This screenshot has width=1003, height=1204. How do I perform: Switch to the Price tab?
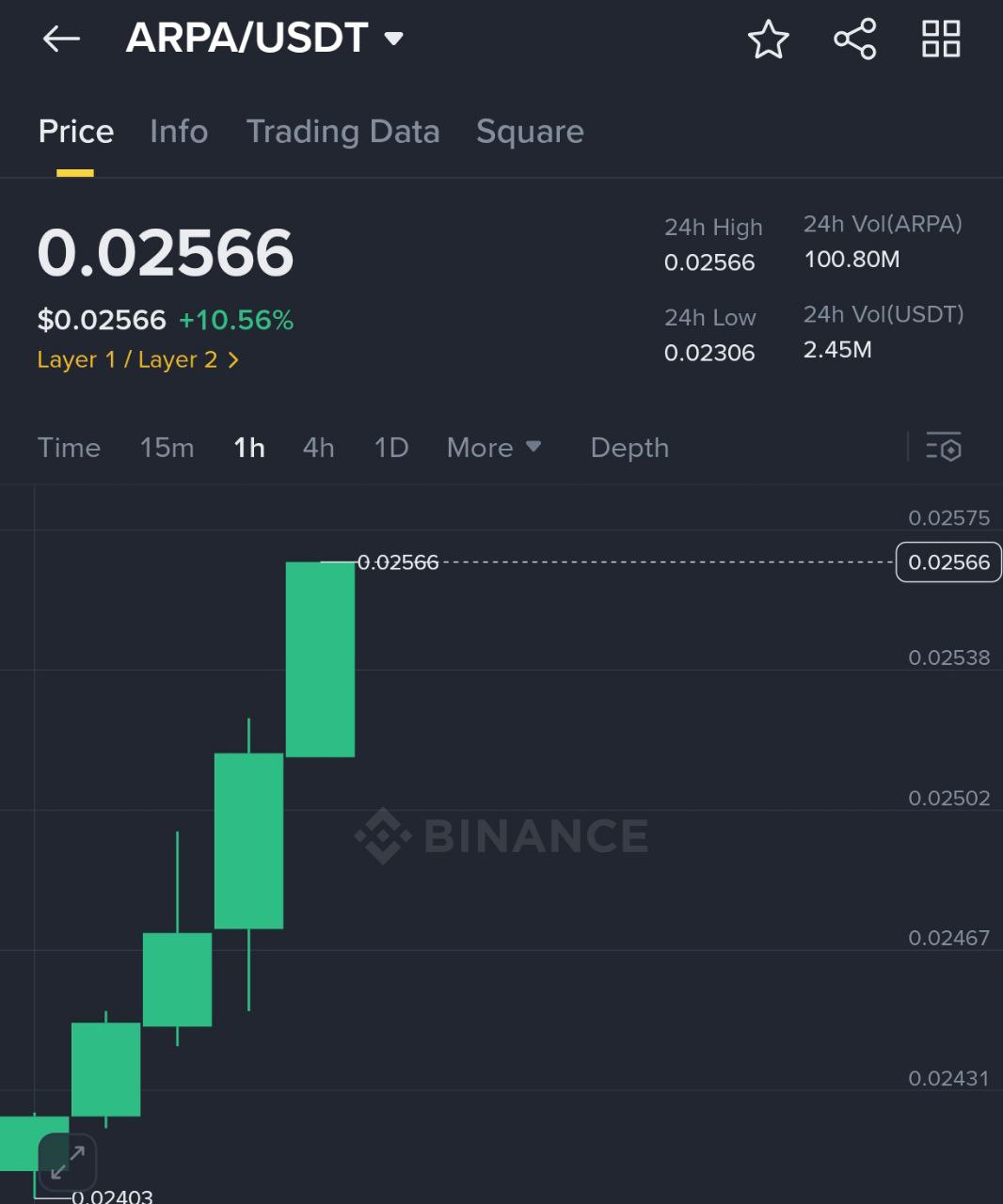click(x=76, y=132)
